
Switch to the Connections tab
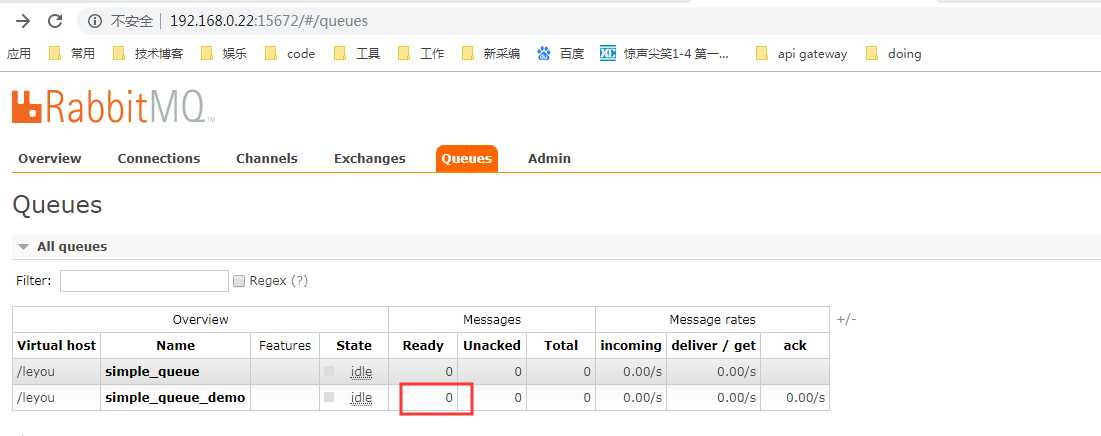pyautogui.click(x=159, y=159)
